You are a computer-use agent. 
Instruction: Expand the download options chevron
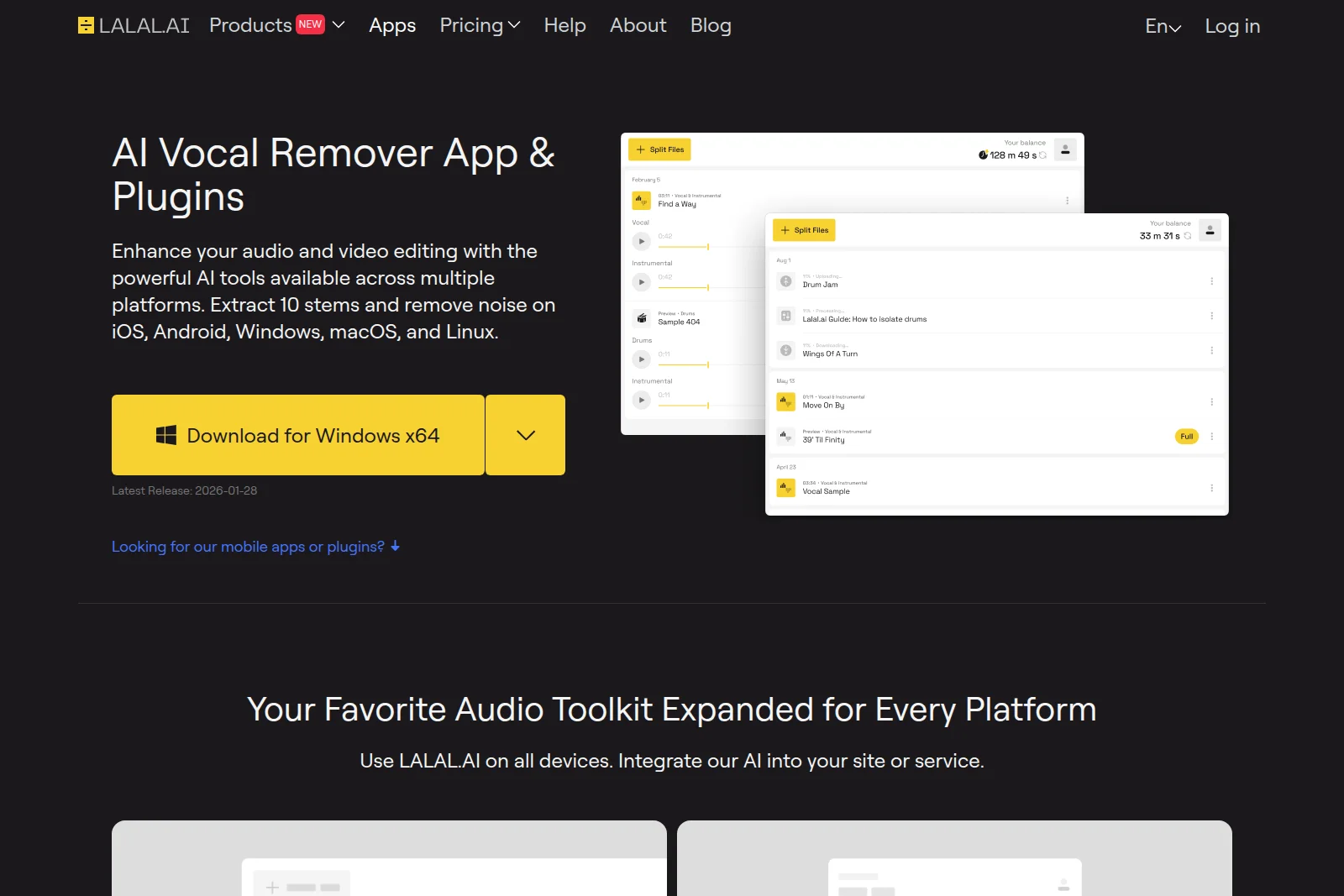tap(525, 435)
